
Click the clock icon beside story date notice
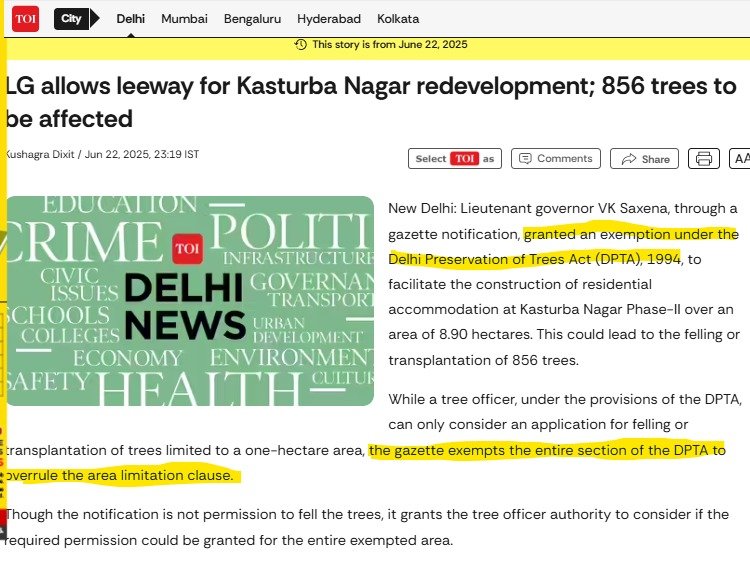300,44
